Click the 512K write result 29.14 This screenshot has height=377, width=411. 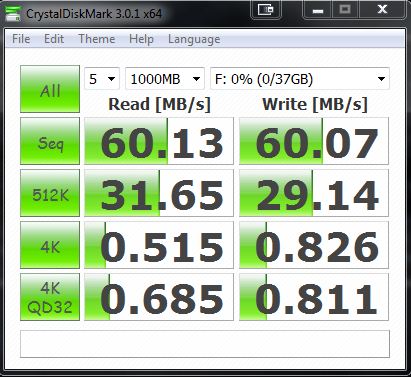coord(314,193)
